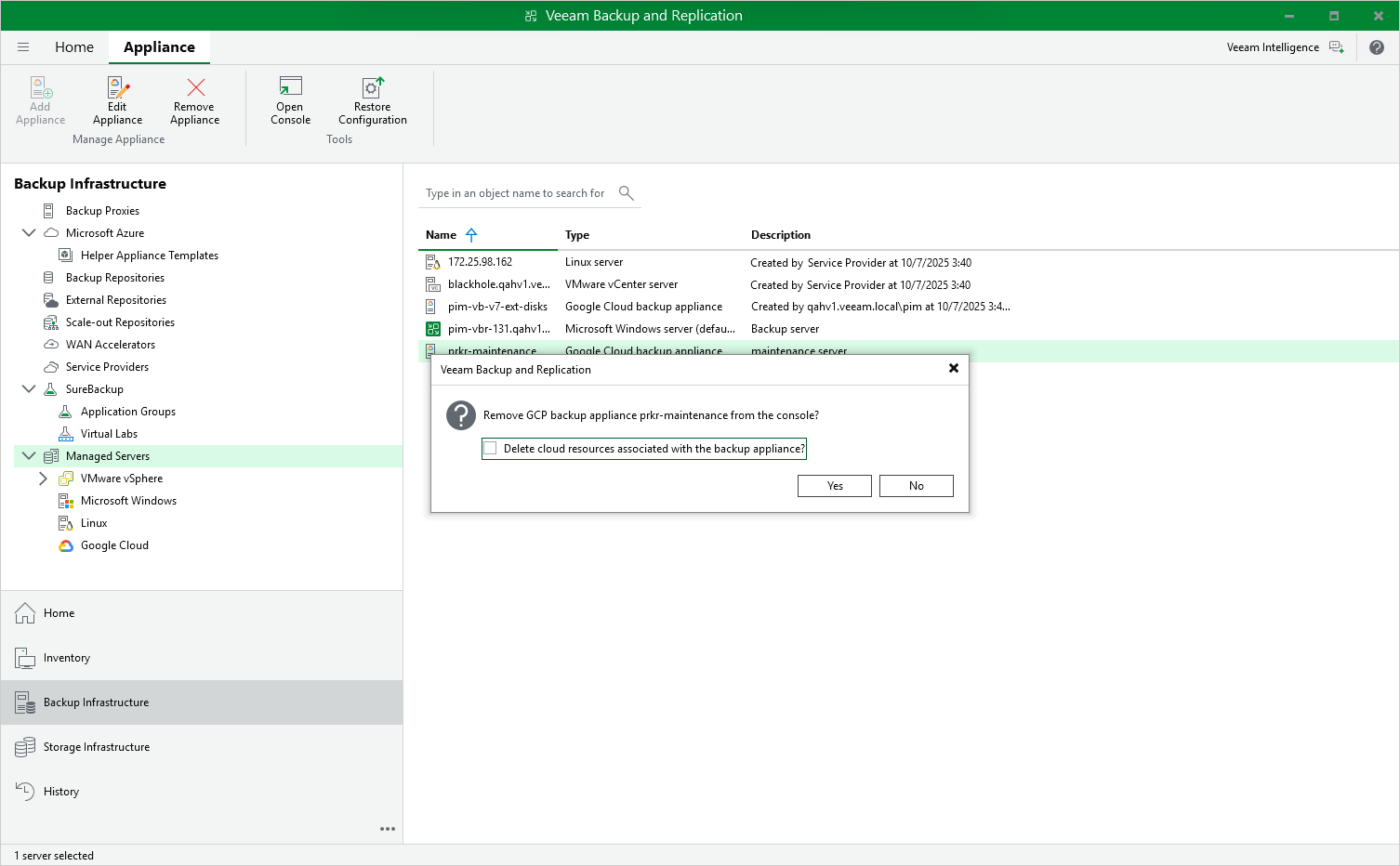
Task: Expand the VMware vSphere tree node
Action: [43, 479]
